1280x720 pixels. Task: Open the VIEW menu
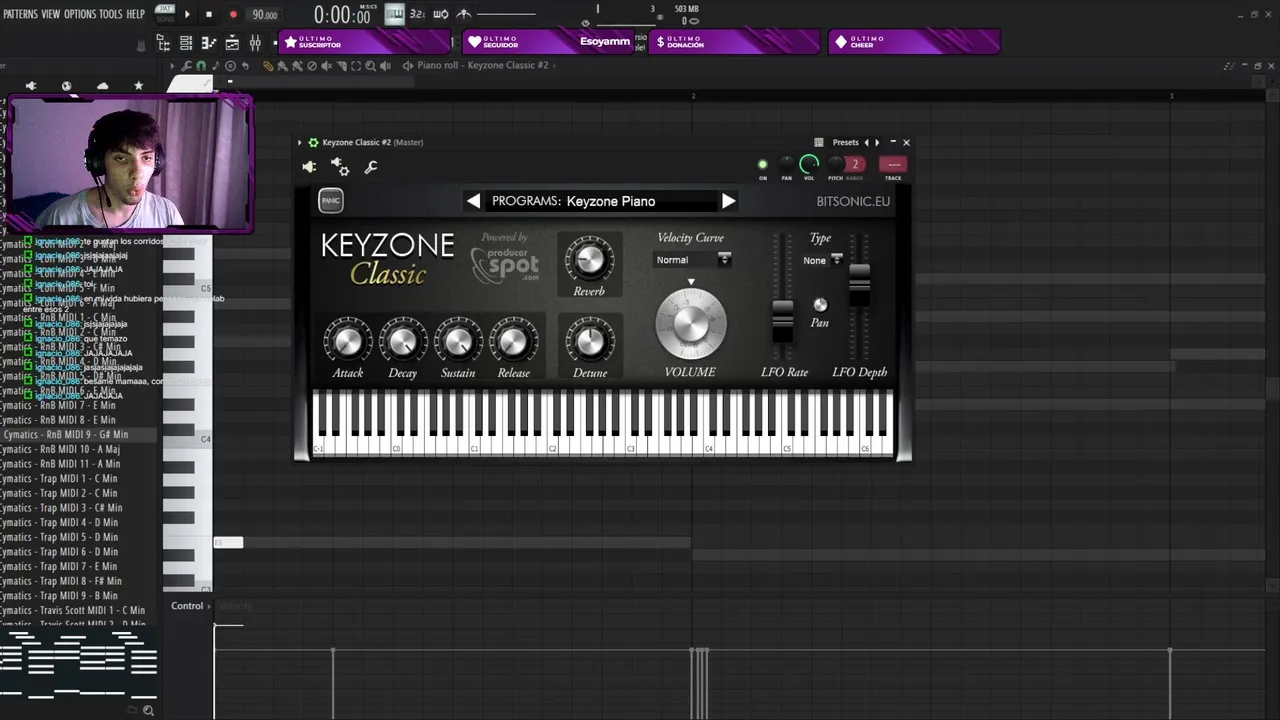click(51, 14)
